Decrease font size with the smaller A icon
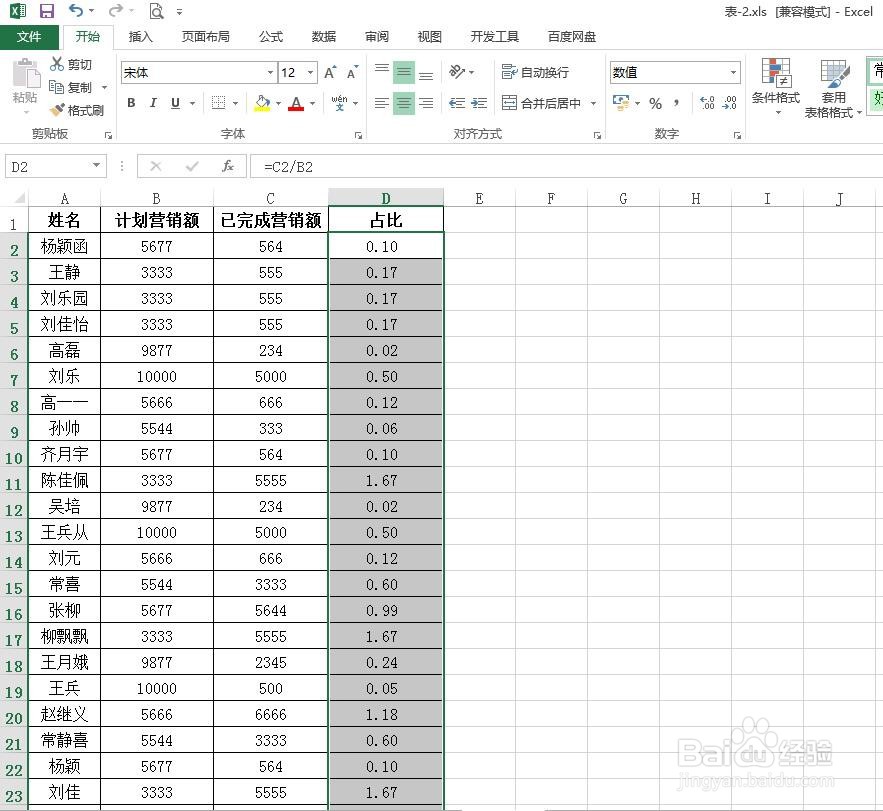883x811 pixels. click(352, 73)
